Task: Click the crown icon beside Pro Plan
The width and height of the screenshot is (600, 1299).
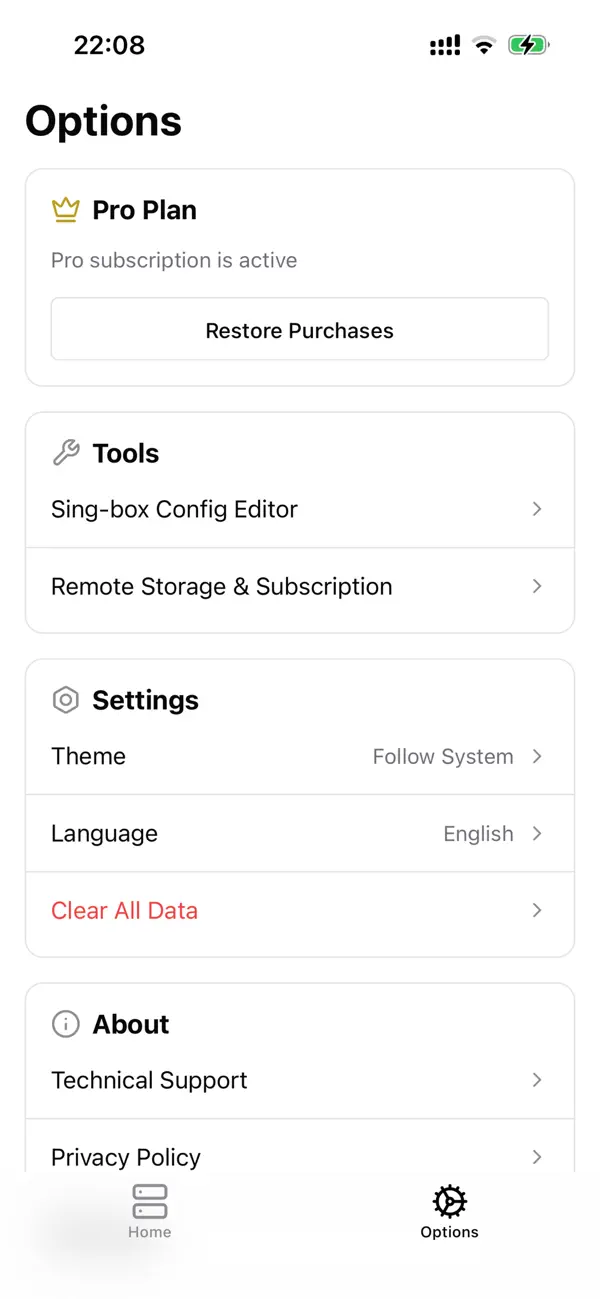Action: tap(65, 210)
